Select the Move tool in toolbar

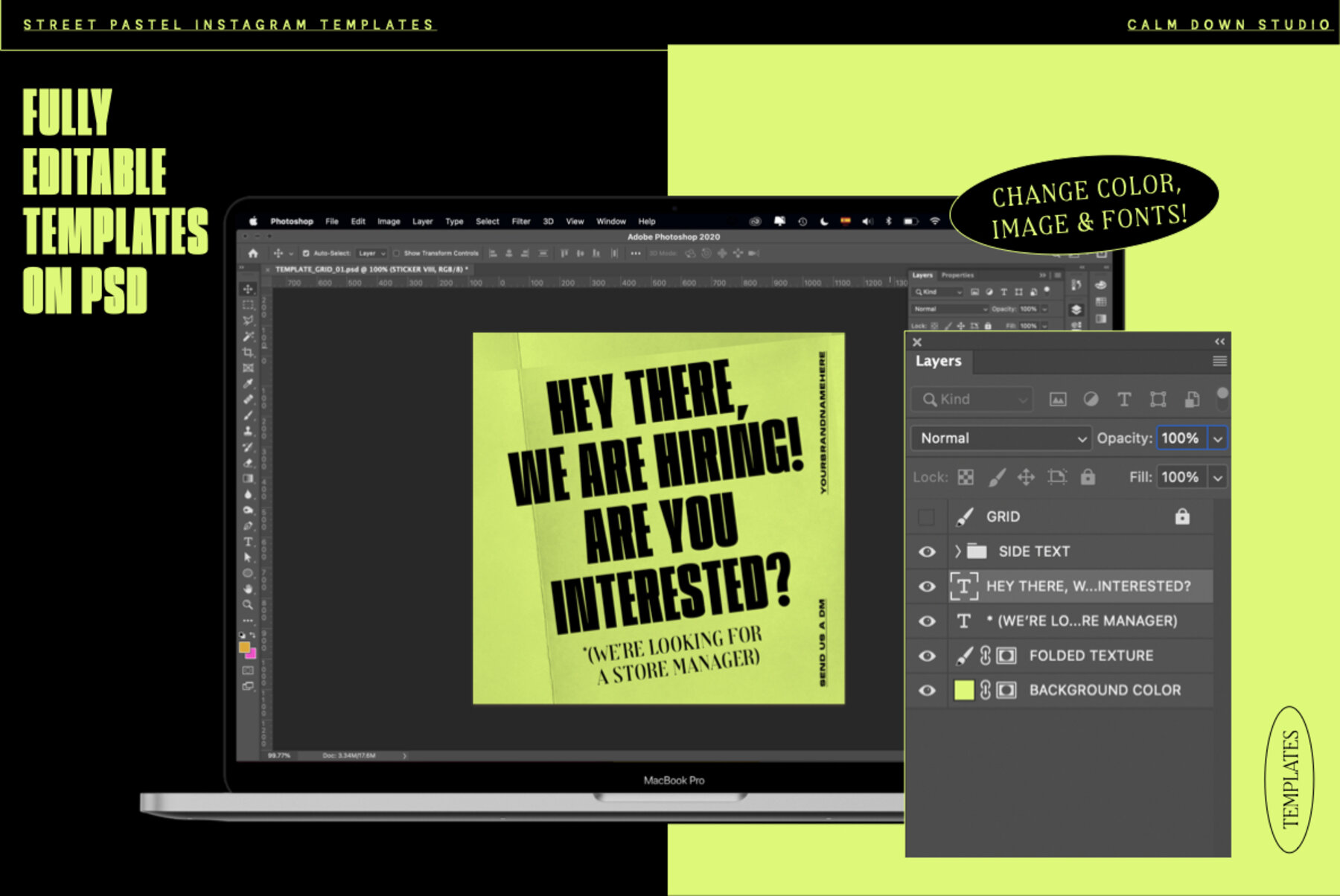tap(248, 289)
